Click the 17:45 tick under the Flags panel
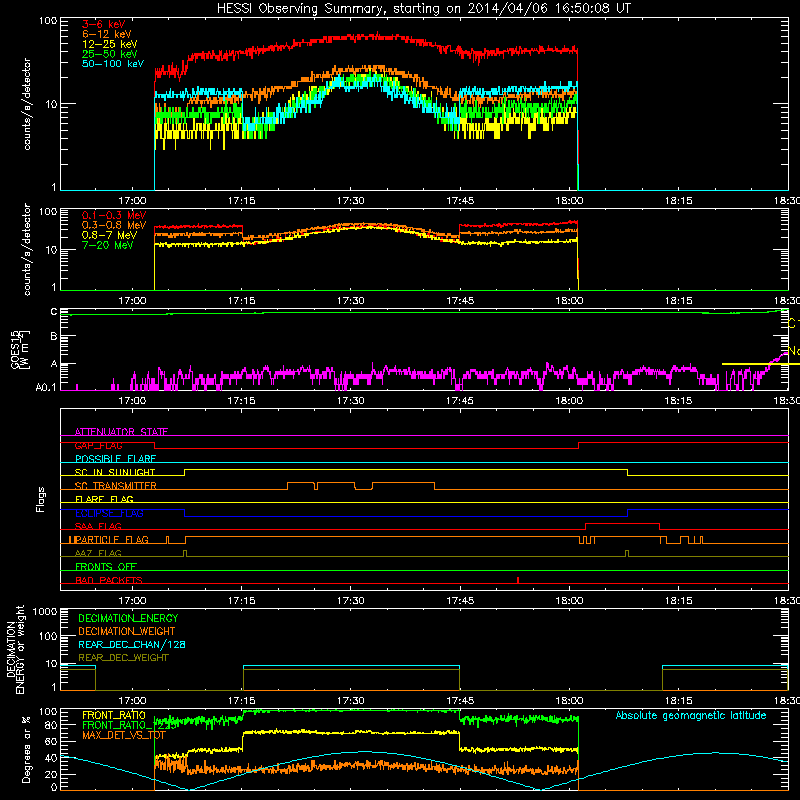The height and width of the screenshot is (800, 800). (x=460, y=601)
